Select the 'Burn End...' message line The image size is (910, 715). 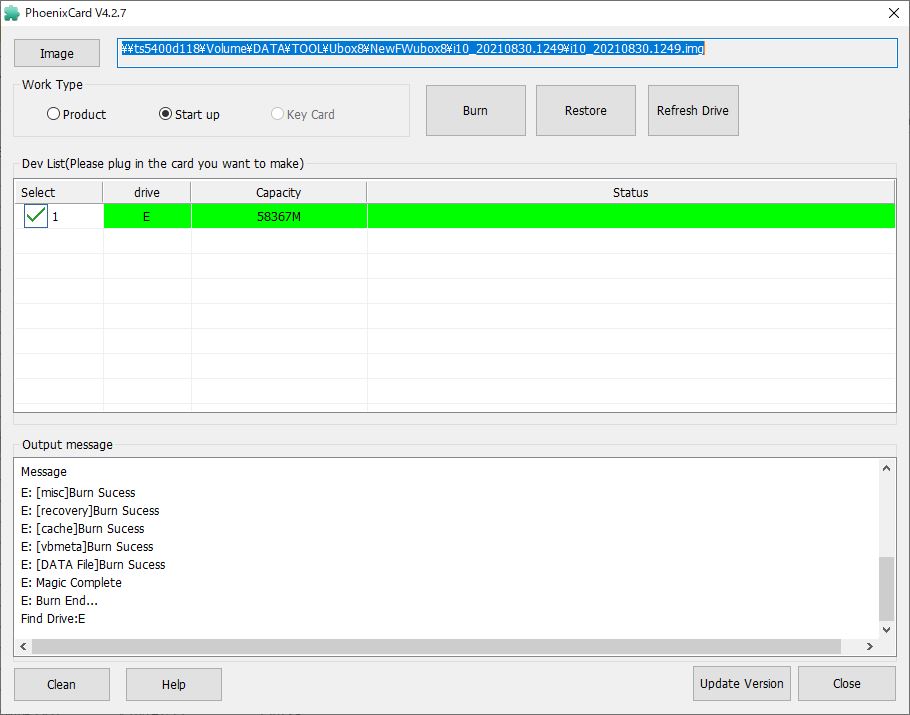(59, 601)
